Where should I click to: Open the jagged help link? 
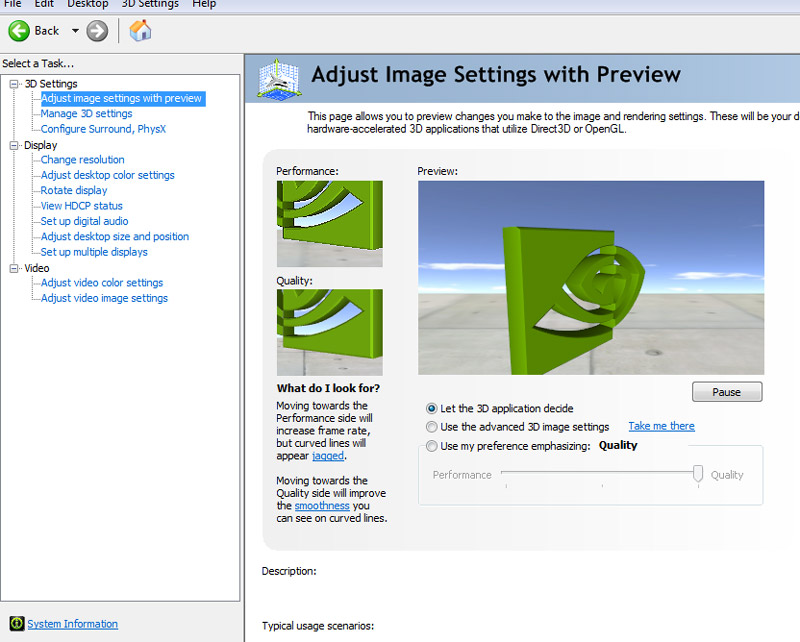[x=328, y=456]
